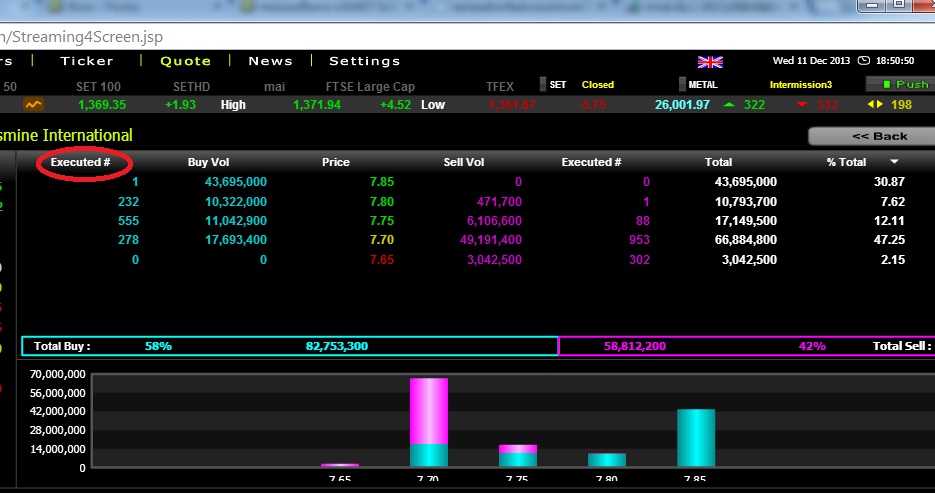Select the SET 100 index tab
The image size is (935, 495).
98,86
